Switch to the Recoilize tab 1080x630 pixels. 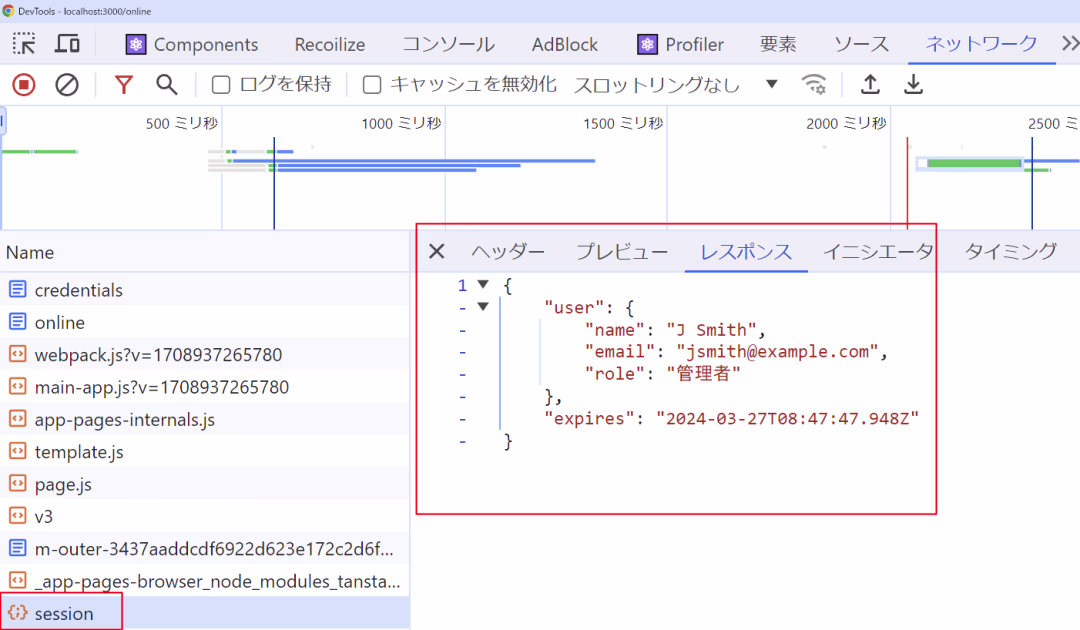[330, 44]
